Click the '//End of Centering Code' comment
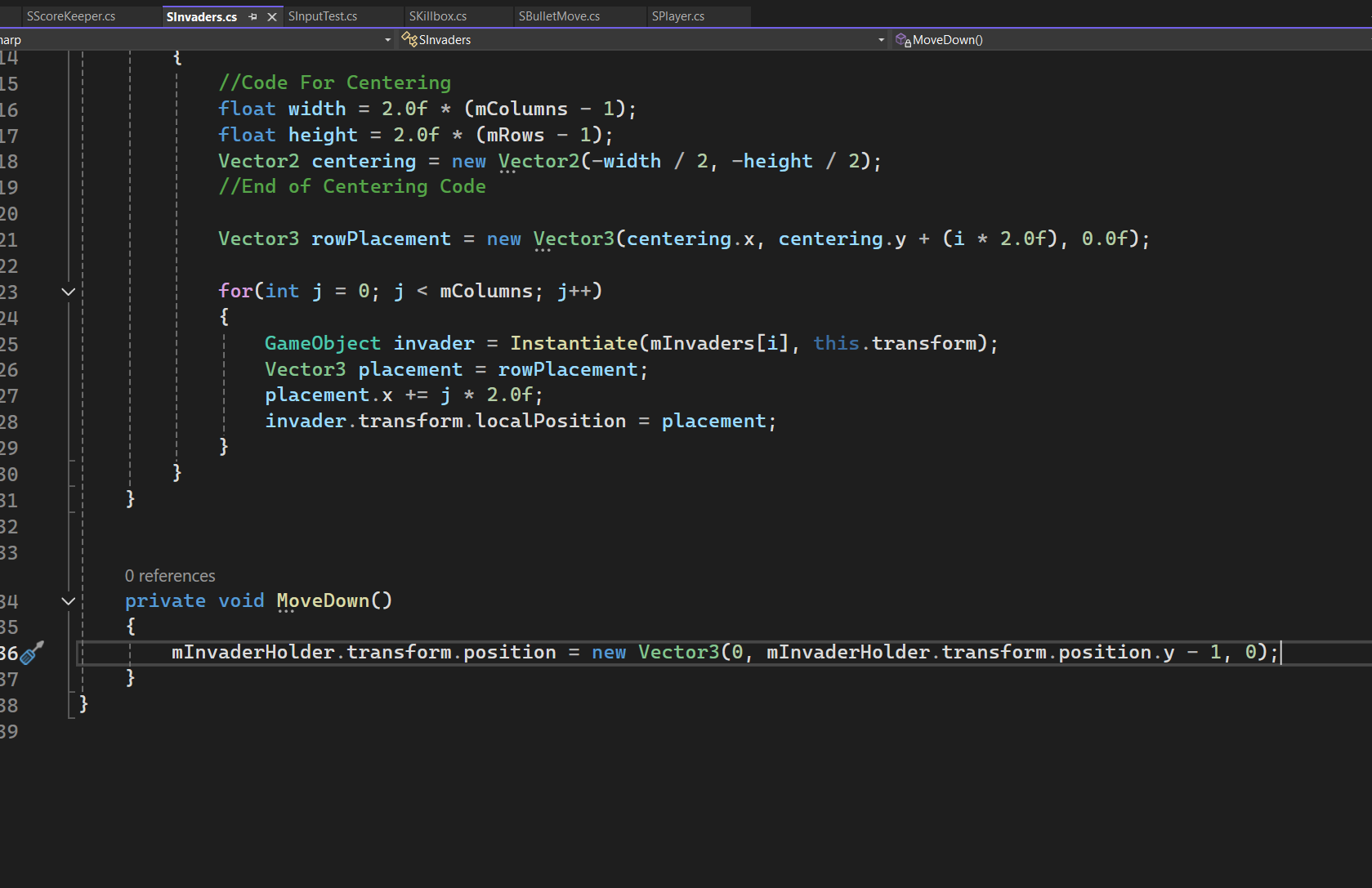1372x888 pixels. tap(352, 187)
